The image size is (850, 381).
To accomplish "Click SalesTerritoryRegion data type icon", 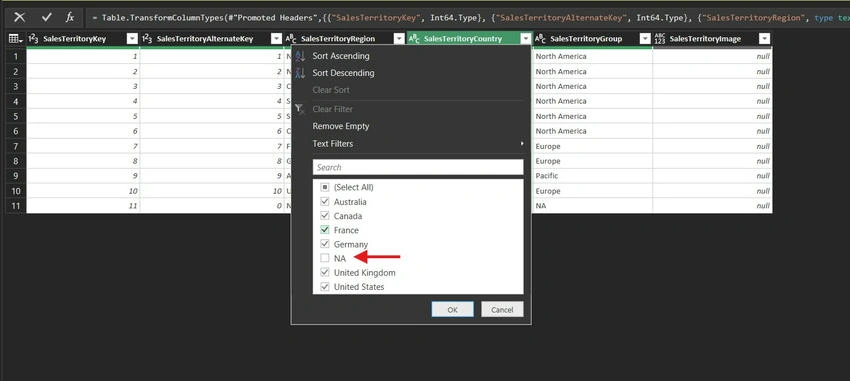I will point(291,38).
